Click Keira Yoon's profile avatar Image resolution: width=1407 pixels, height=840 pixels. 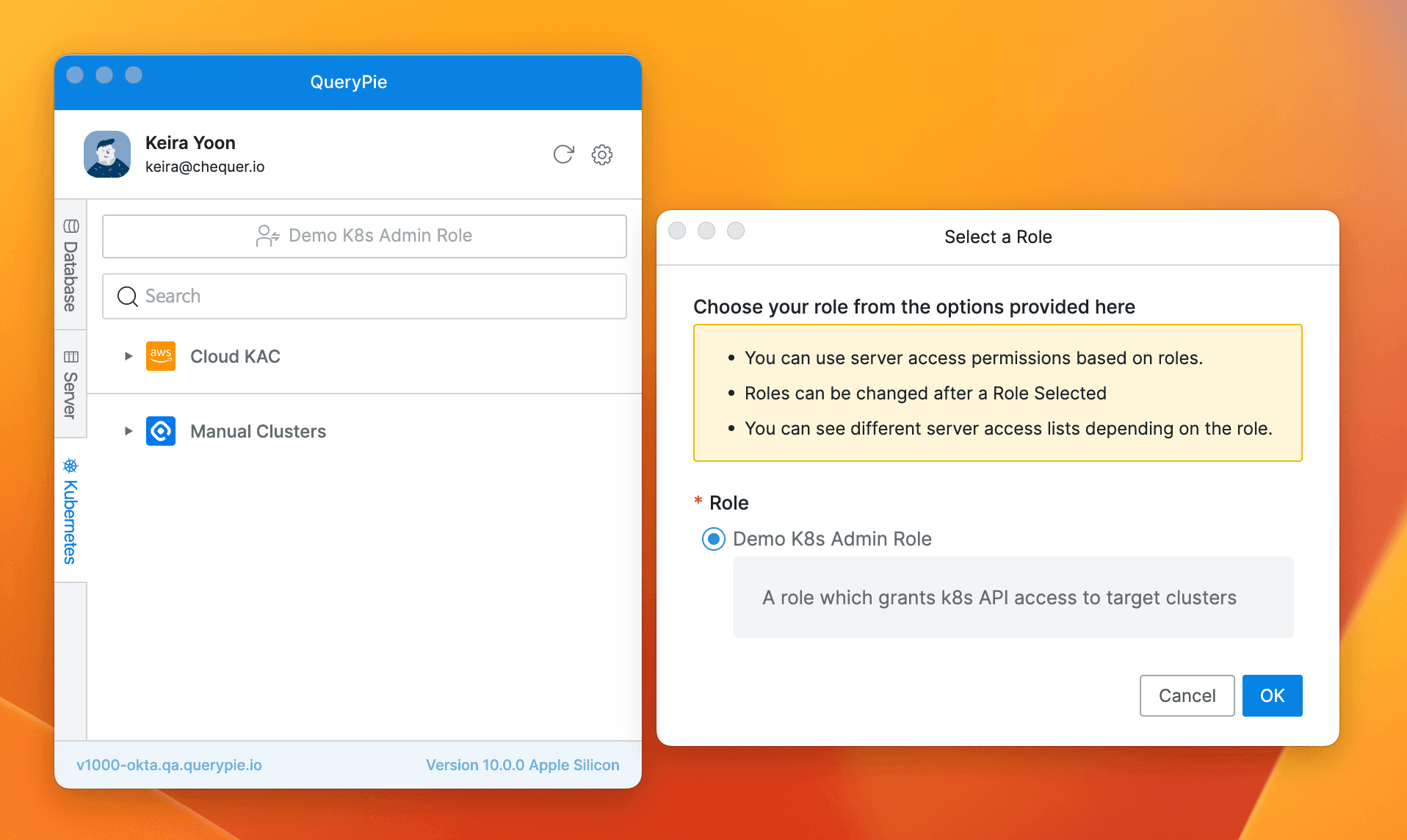107,154
